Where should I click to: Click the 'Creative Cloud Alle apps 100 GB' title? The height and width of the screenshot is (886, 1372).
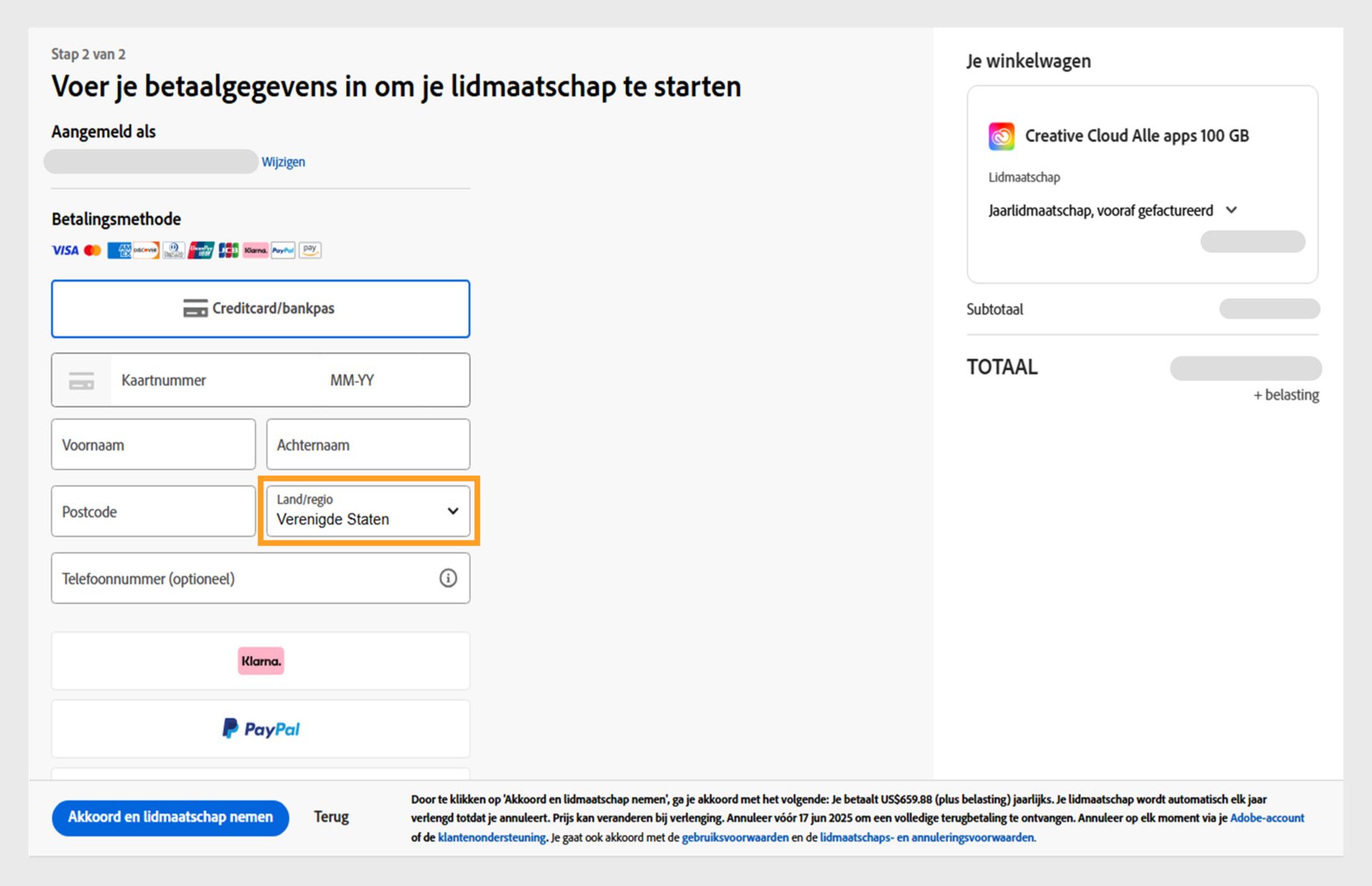[x=1137, y=136]
